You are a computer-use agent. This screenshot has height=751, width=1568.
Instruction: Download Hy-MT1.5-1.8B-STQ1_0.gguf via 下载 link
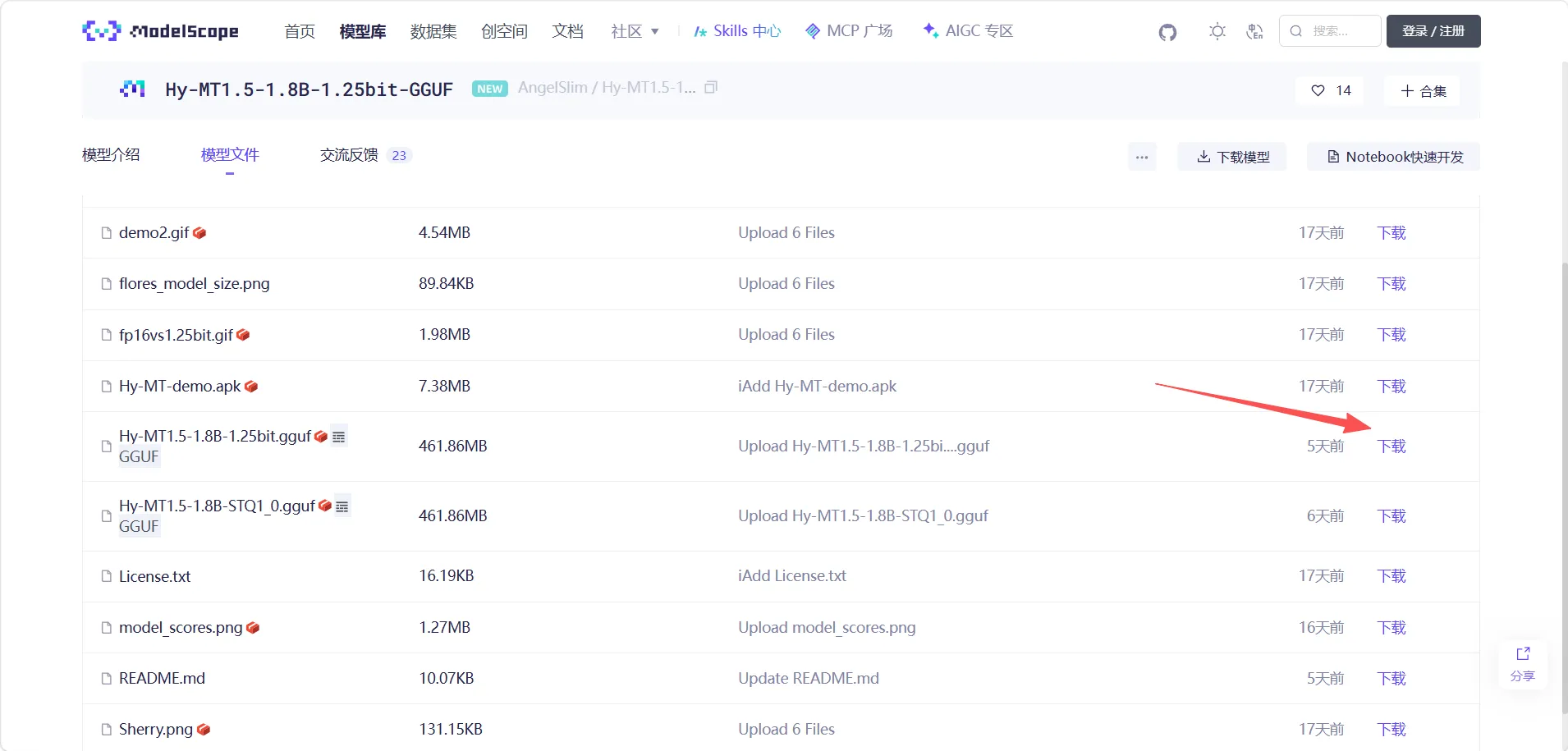tap(1391, 516)
